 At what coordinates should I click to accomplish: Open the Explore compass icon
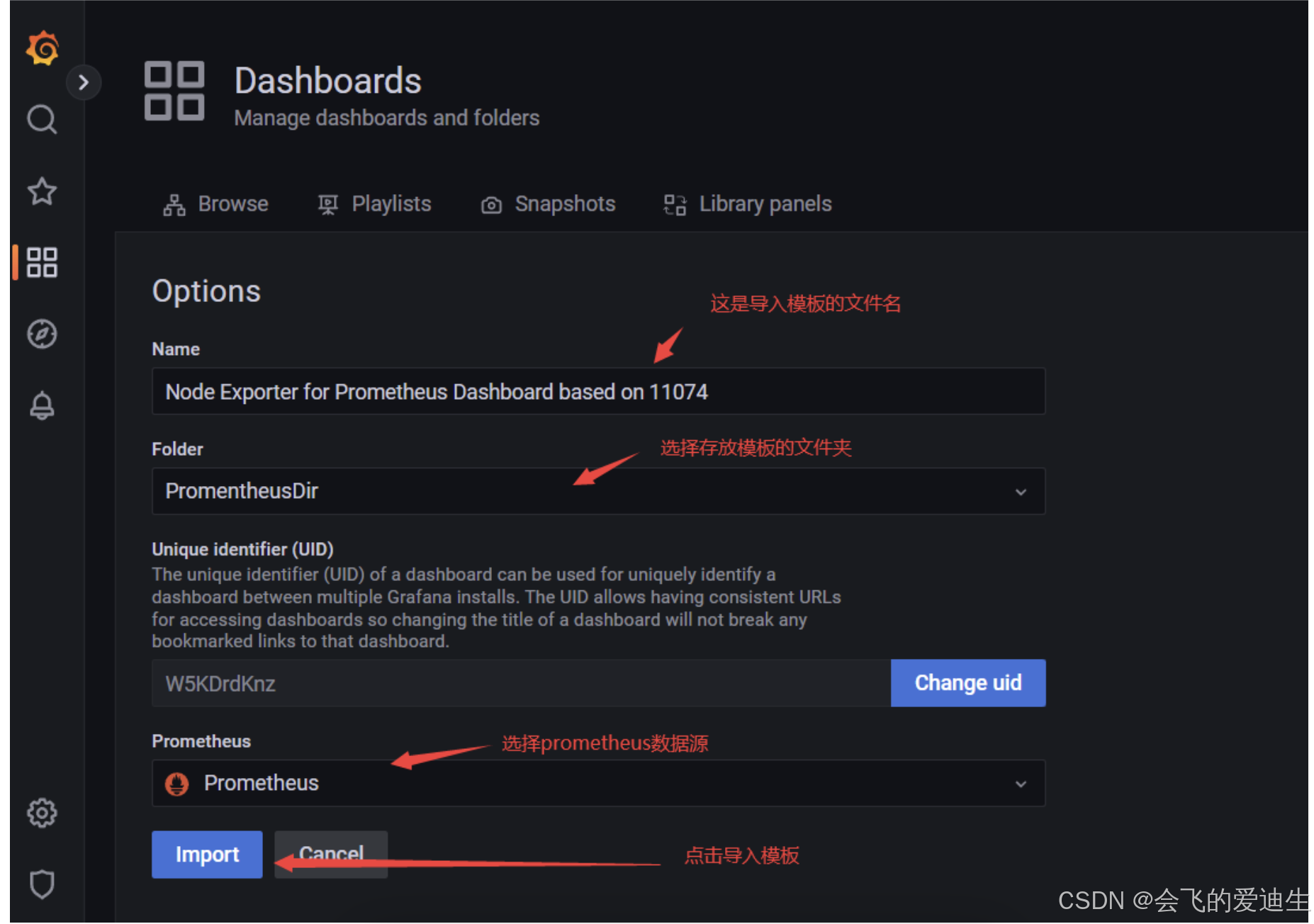point(42,334)
